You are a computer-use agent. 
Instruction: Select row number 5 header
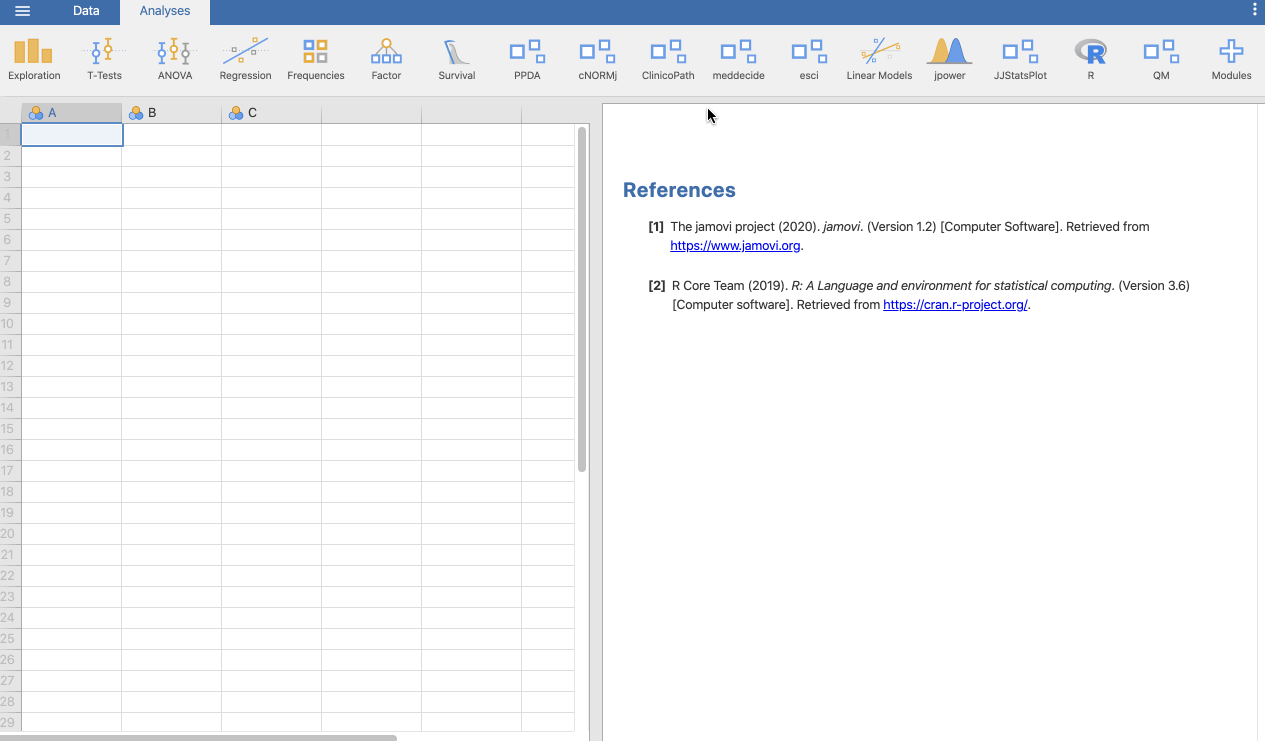(x=10, y=218)
